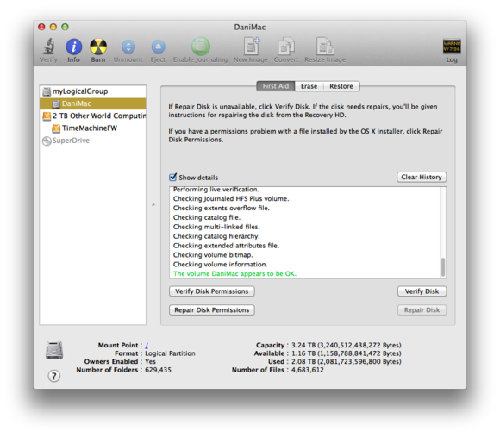Image resolution: width=499 pixels, height=435 pixels.
Task: Click the Capacity 3.24 TB value
Action: tap(346, 345)
